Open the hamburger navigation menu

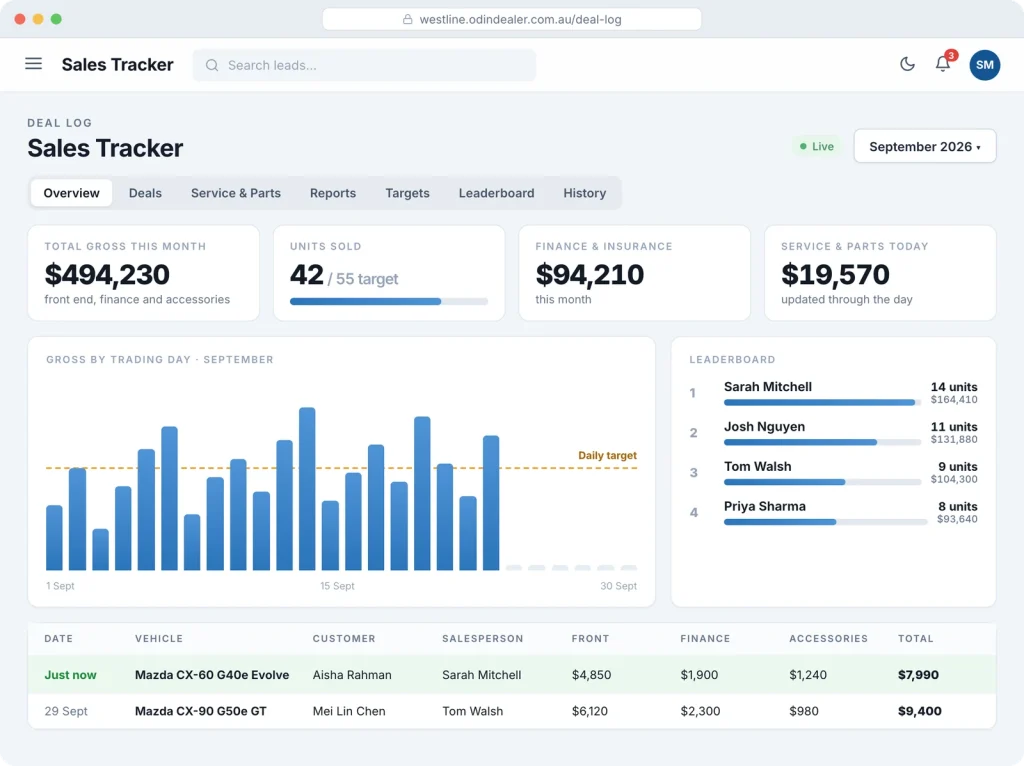point(33,64)
